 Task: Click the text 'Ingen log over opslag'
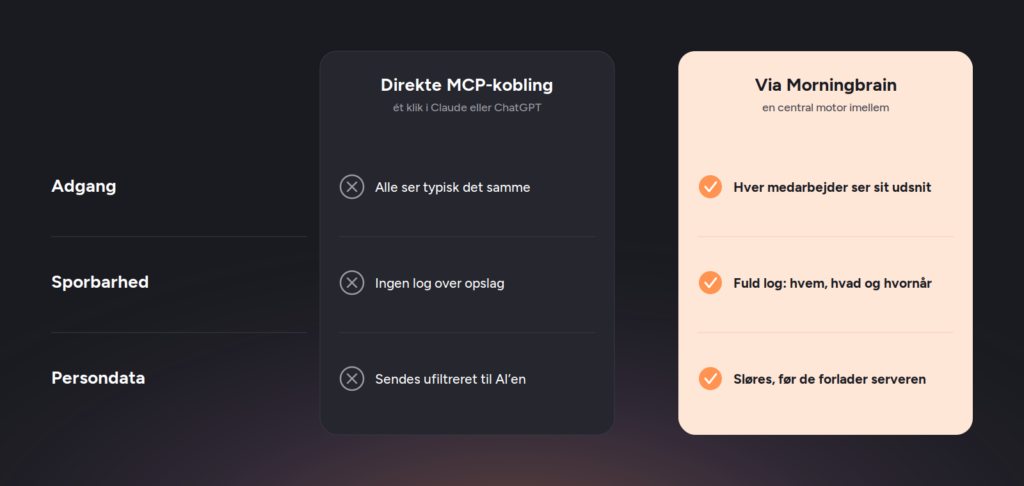(x=440, y=284)
